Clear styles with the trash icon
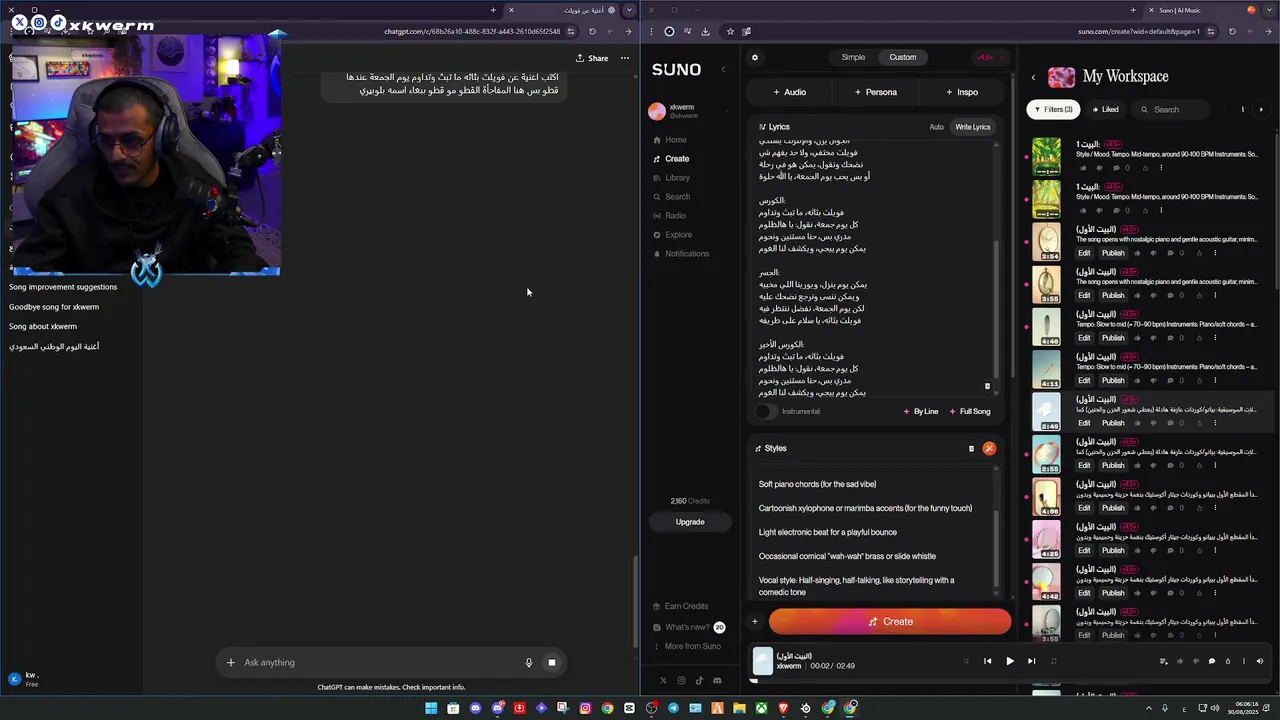This screenshot has width=1280, height=720. tap(971, 449)
